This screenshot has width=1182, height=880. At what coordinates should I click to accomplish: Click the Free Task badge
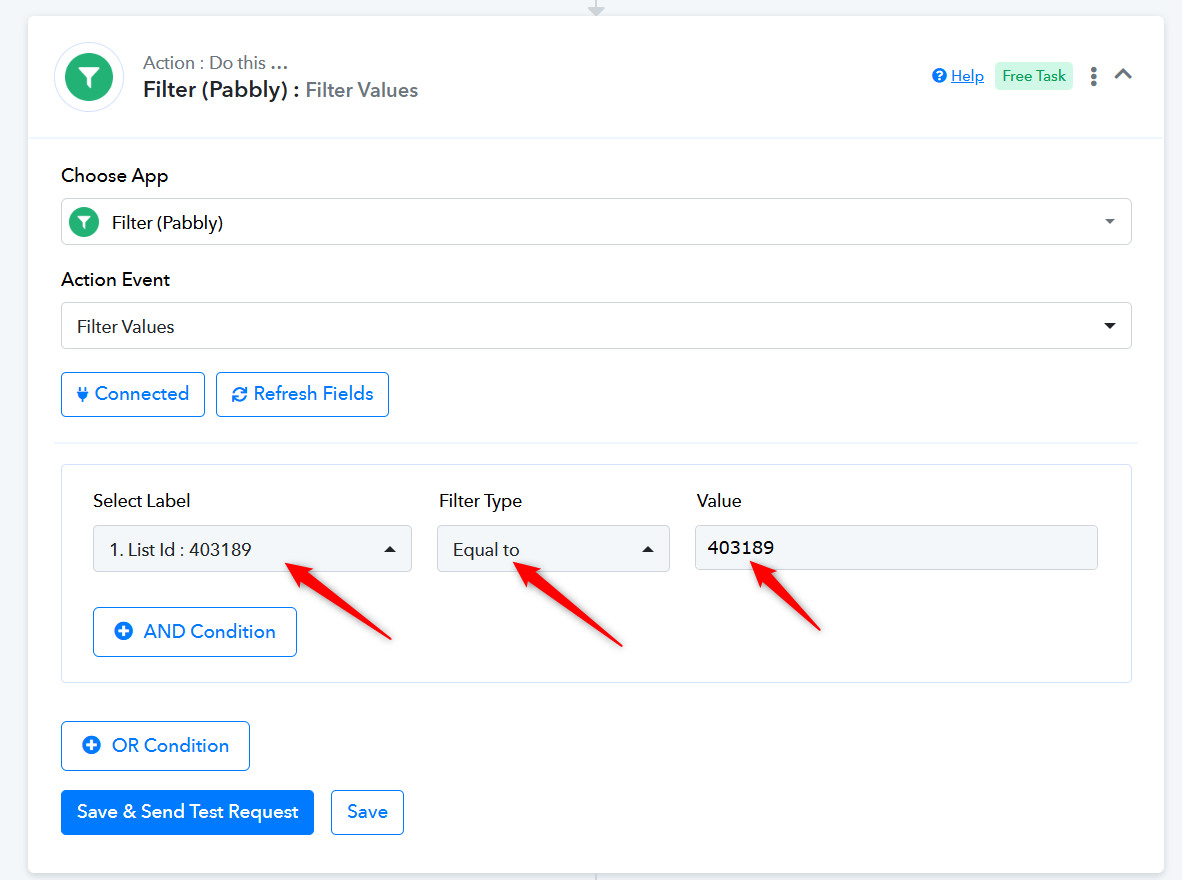[x=1033, y=76]
